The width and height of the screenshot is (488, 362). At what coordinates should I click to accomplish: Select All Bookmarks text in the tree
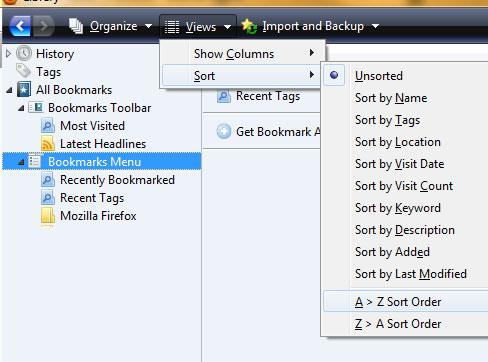click(x=74, y=90)
